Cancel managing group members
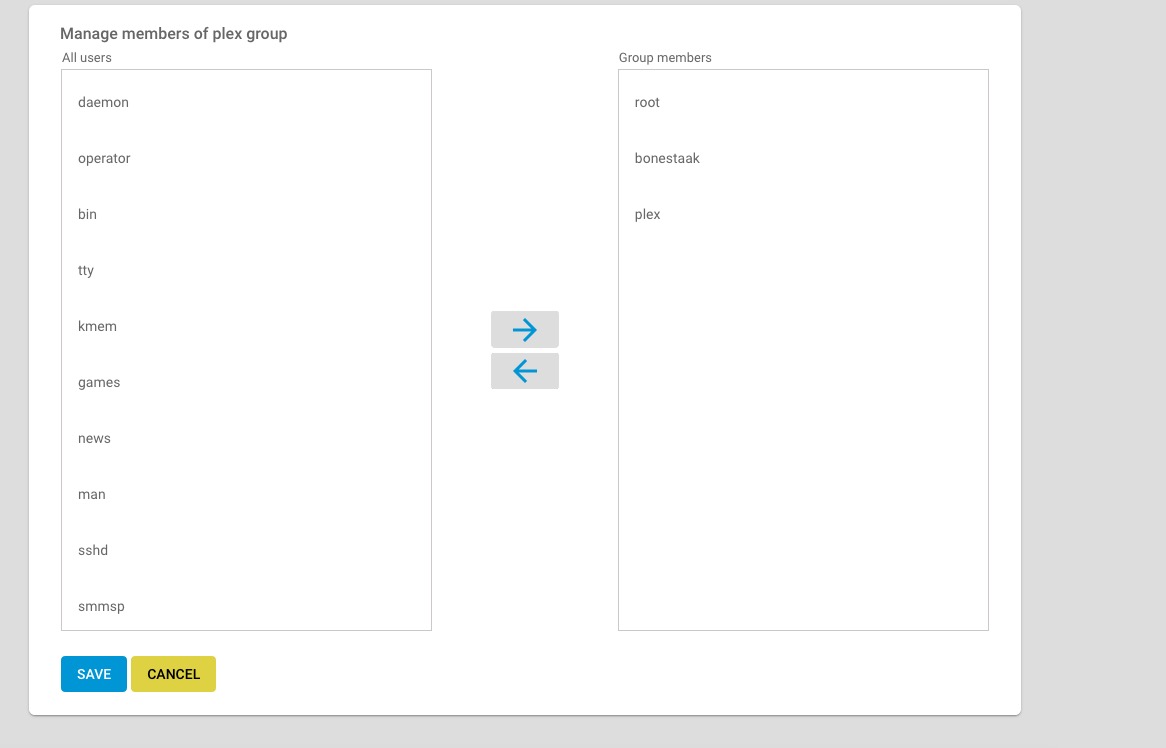Image resolution: width=1166 pixels, height=748 pixels. 173,674
